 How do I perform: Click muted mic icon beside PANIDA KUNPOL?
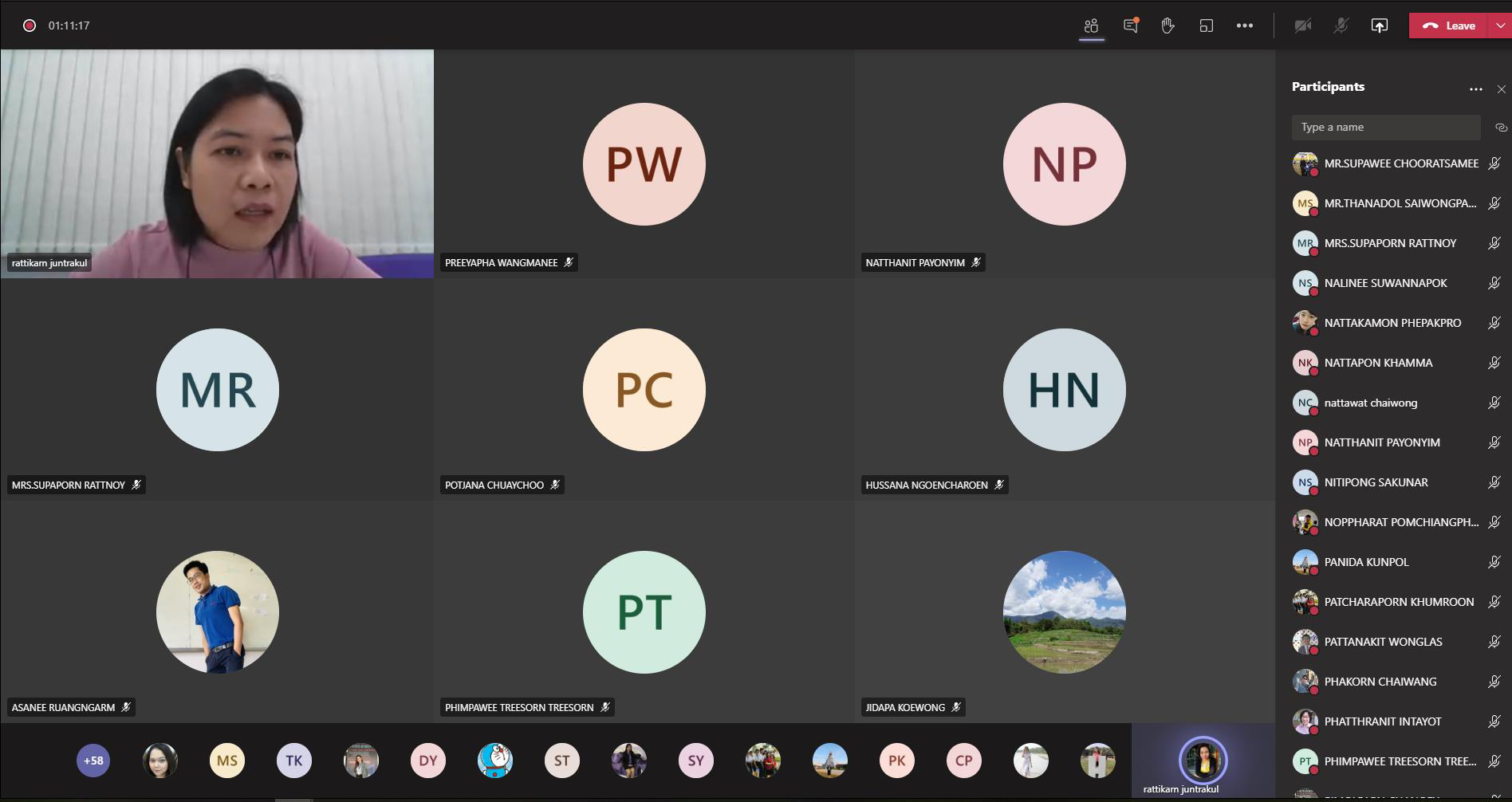1494,562
